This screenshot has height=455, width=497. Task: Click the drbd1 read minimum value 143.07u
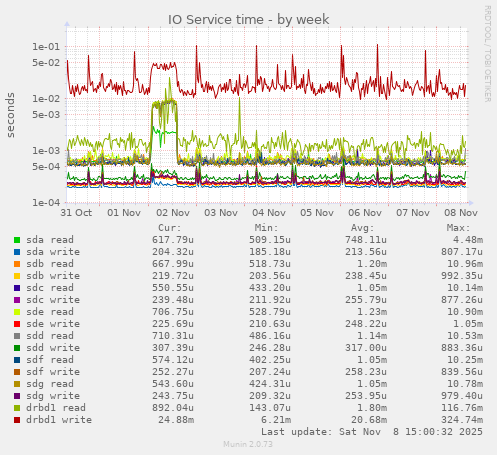click(x=270, y=408)
